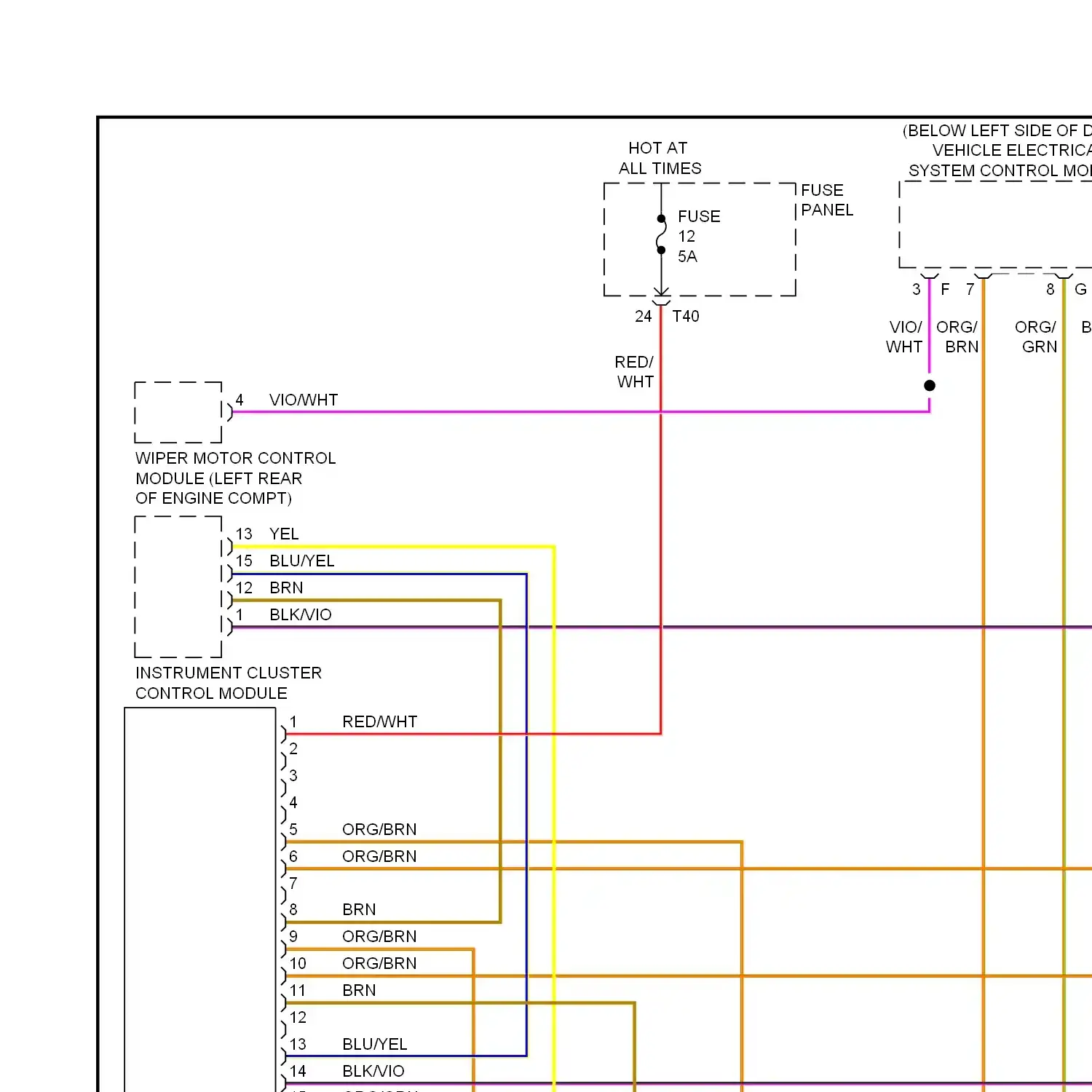This screenshot has width=1092, height=1092.
Task: Click the wiper motor module dashed box
Action: [x=178, y=412]
